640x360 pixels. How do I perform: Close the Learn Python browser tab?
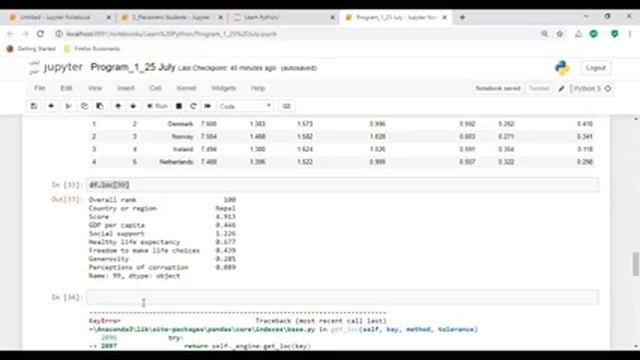[332, 18]
